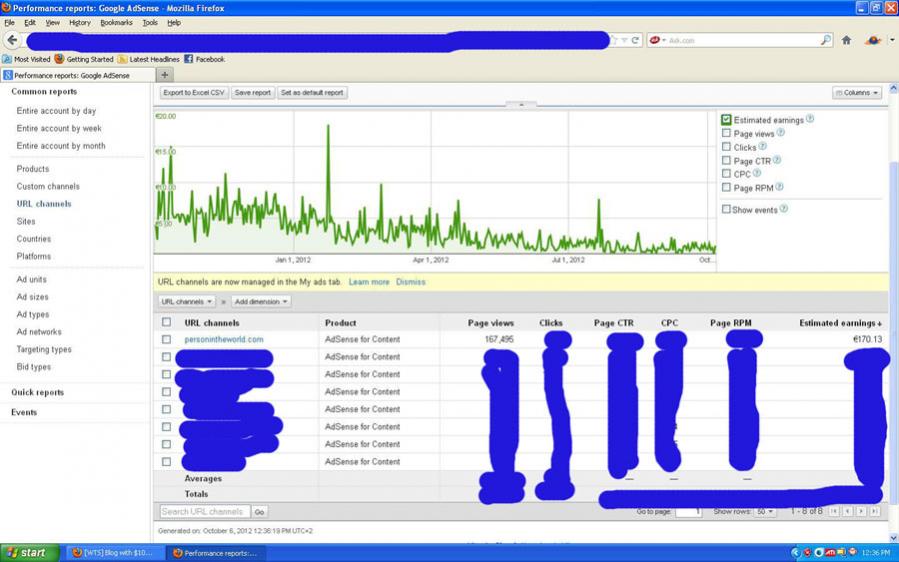Viewport: 899px width, 562px height.
Task: Open help icon next to Estimated earnings
Action: [x=810, y=119]
